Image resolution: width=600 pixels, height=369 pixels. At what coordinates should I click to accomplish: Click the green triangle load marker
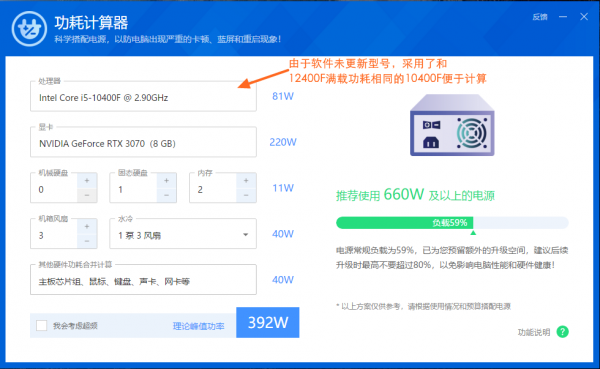click(x=473, y=233)
